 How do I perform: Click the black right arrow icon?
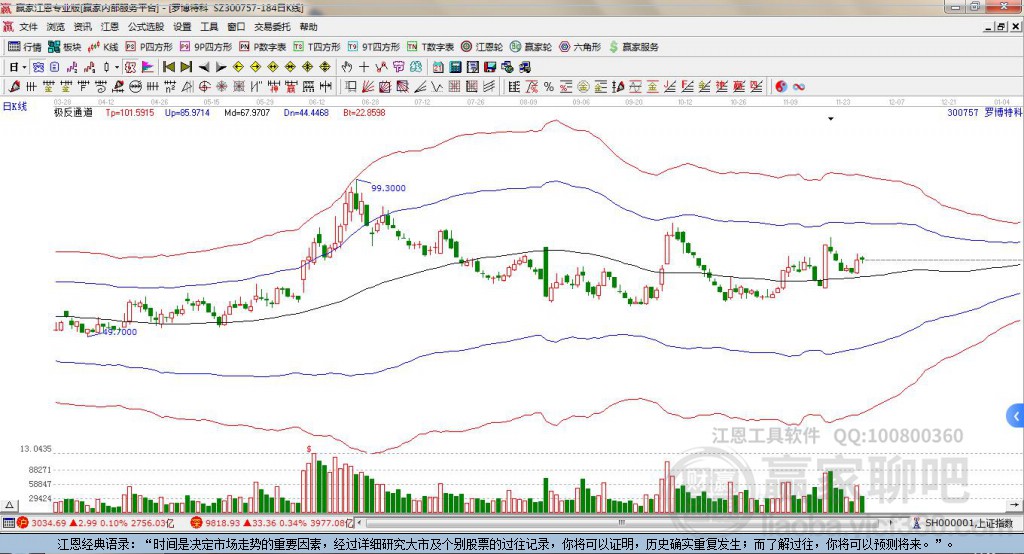(221, 67)
